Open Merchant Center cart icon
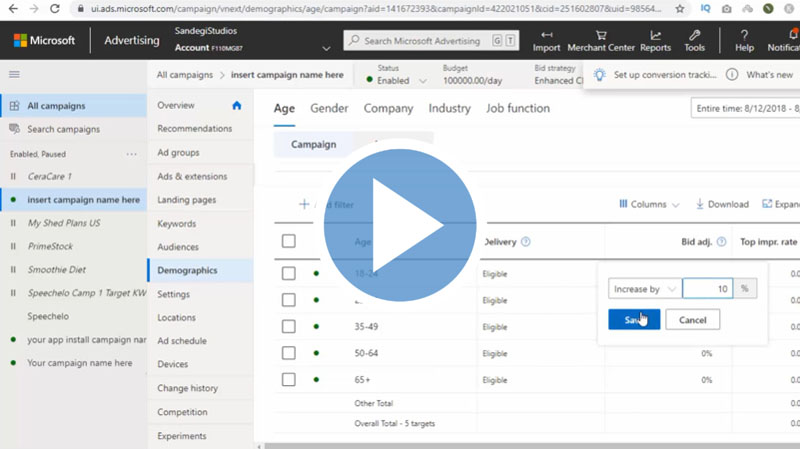Screen dimensions: 800x449 [601, 35]
